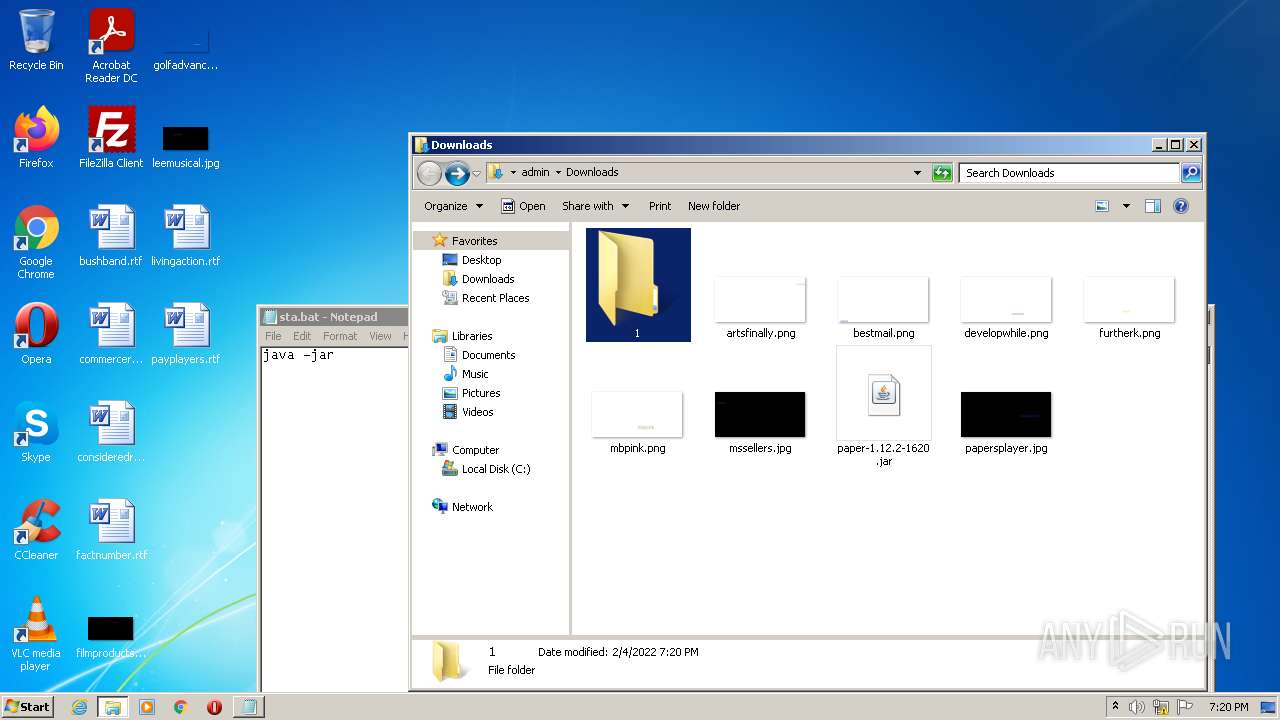Select Downloads in navigation pane

point(488,279)
